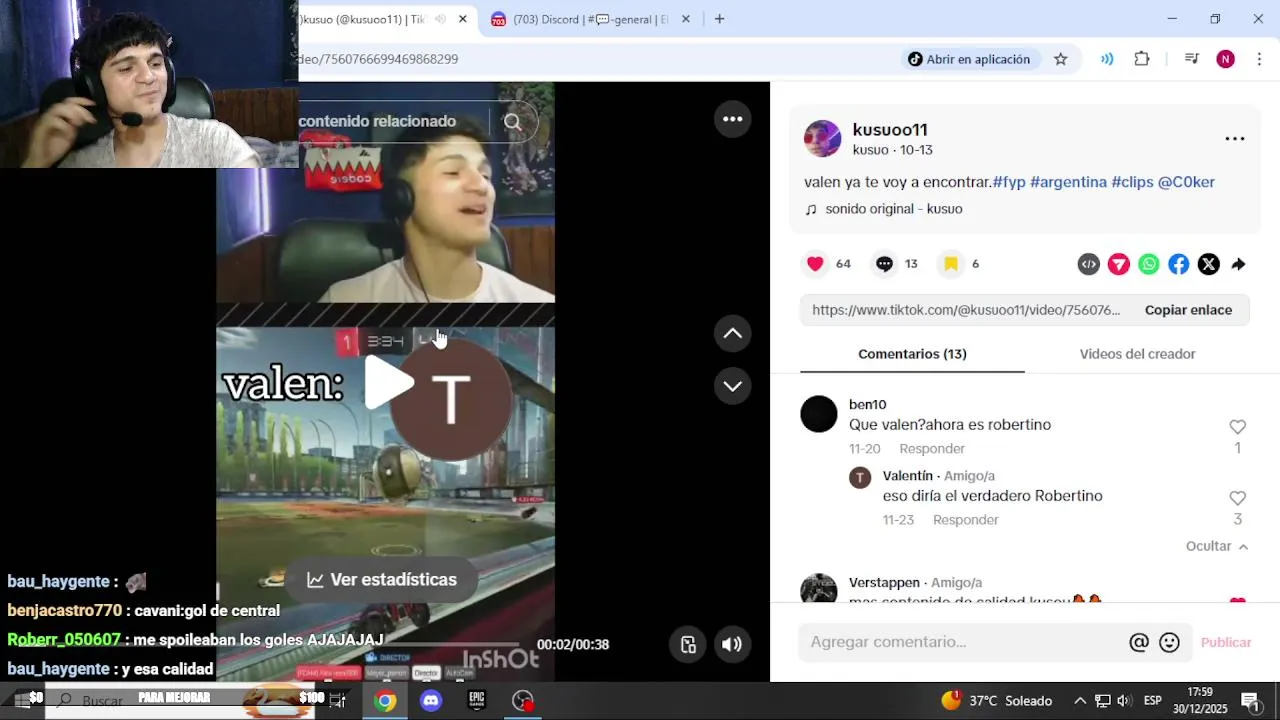This screenshot has height=720, width=1280.
Task: Open the weather widget showing 37°C Soleado
Action: point(996,701)
